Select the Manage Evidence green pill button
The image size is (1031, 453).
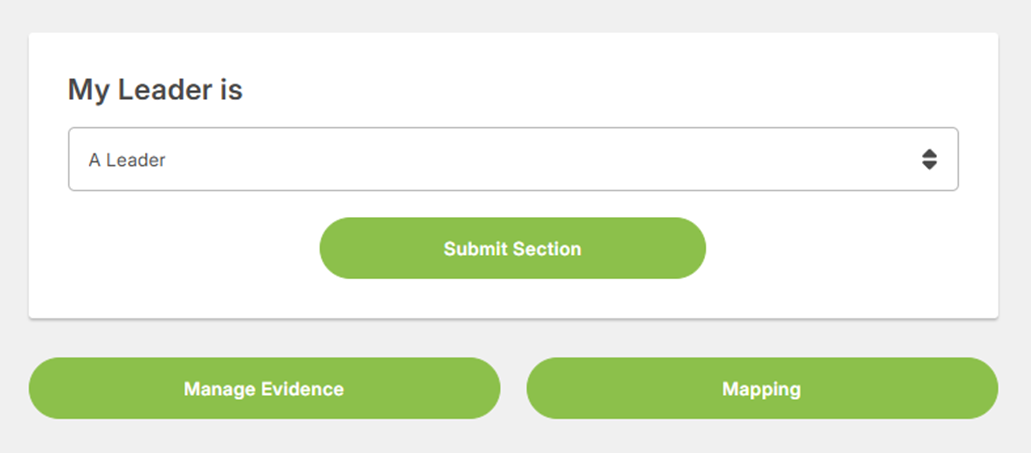(264, 388)
